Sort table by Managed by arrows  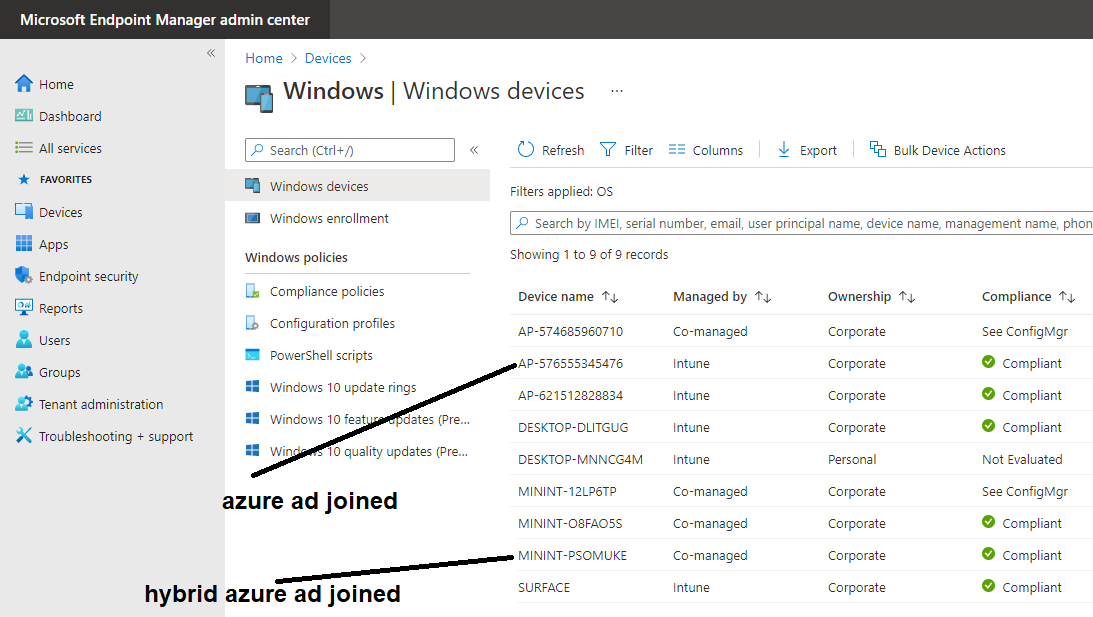point(763,297)
